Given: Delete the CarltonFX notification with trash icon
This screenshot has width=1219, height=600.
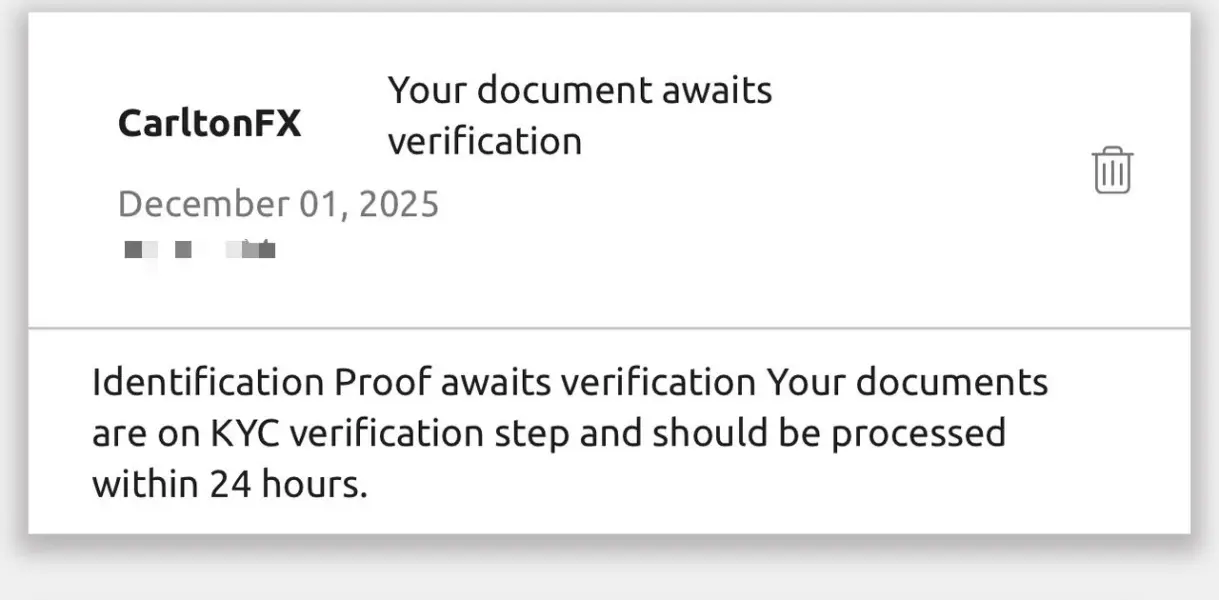Looking at the screenshot, I should pyautogui.click(x=1111, y=170).
